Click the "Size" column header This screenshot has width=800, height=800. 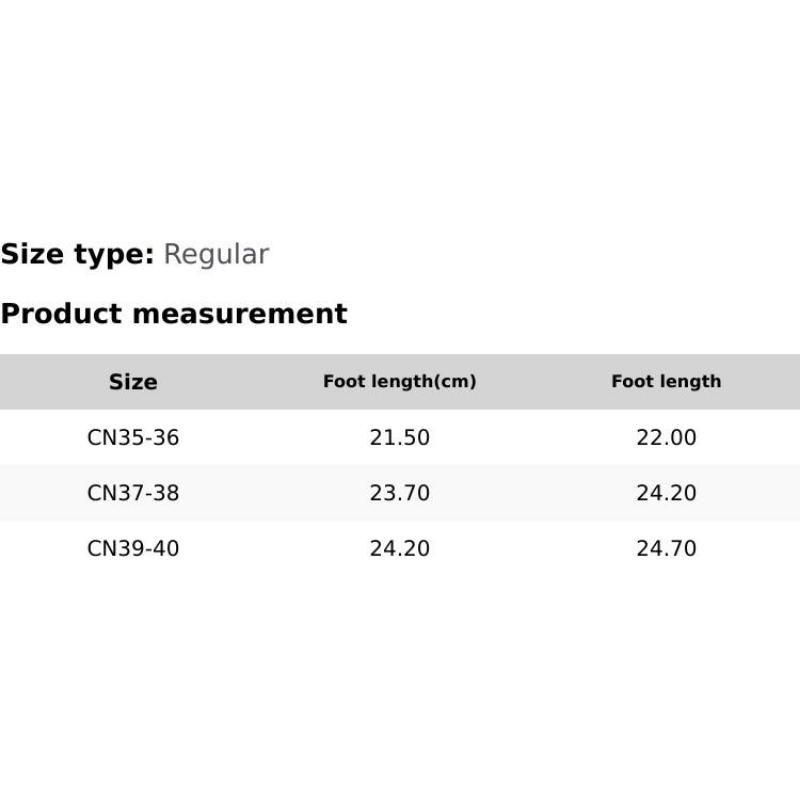click(x=133, y=382)
